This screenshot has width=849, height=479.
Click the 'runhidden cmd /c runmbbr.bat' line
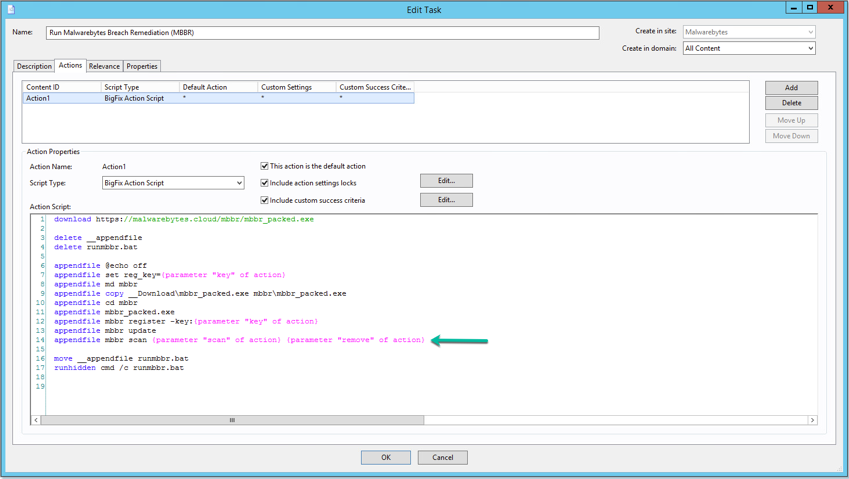[x=119, y=368]
